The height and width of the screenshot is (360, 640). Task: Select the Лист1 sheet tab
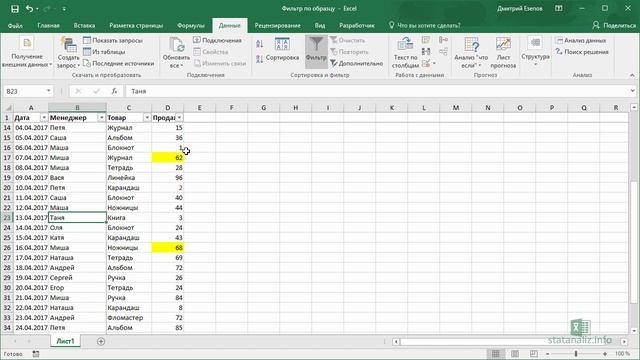[65, 341]
